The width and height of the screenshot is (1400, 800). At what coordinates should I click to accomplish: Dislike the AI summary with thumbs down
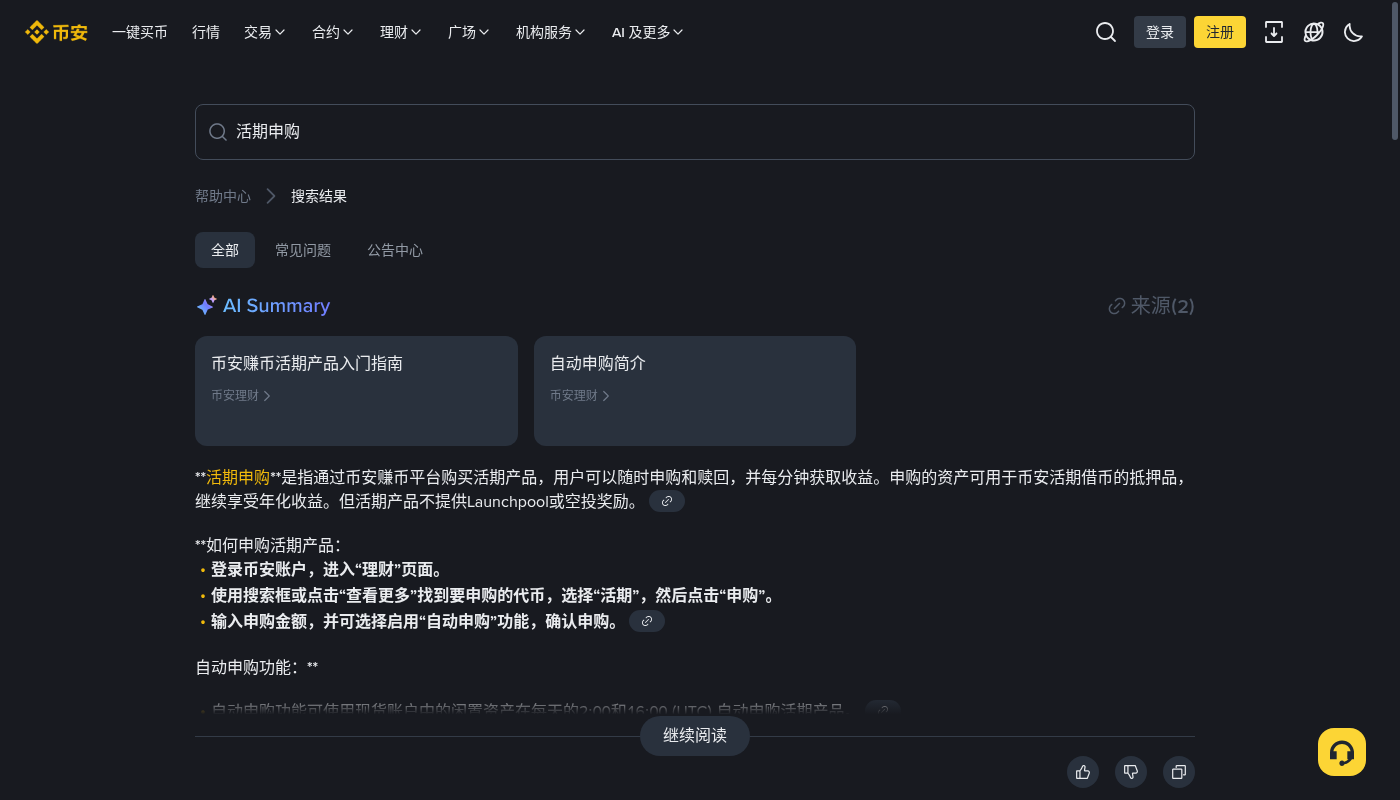tap(1131, 772)
